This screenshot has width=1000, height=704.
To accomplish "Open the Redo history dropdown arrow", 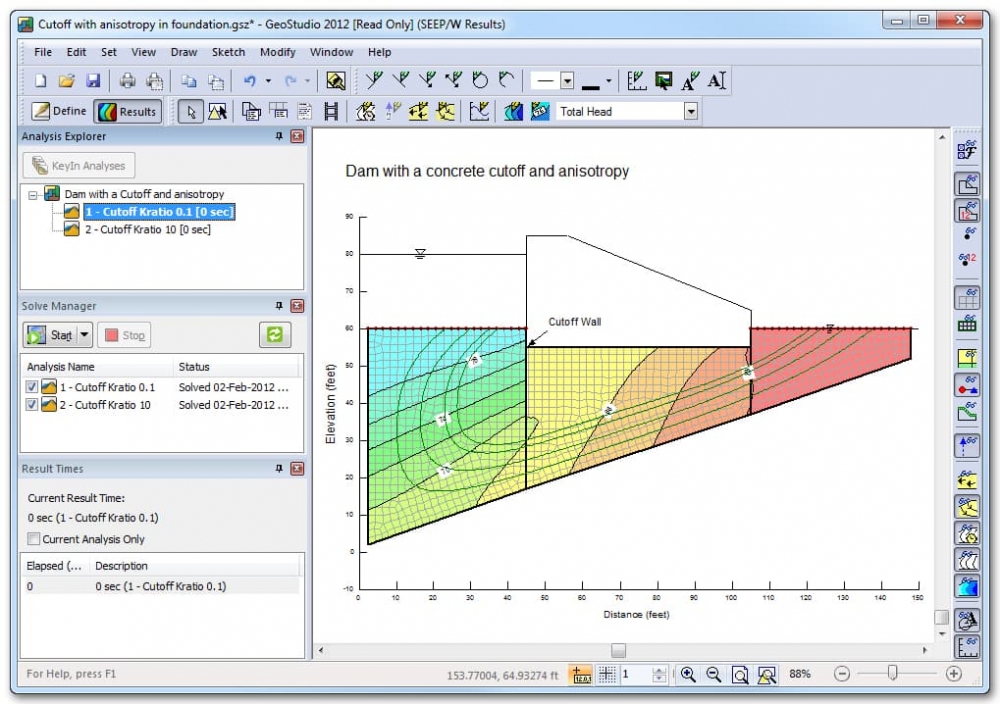I will coord(307,81).
